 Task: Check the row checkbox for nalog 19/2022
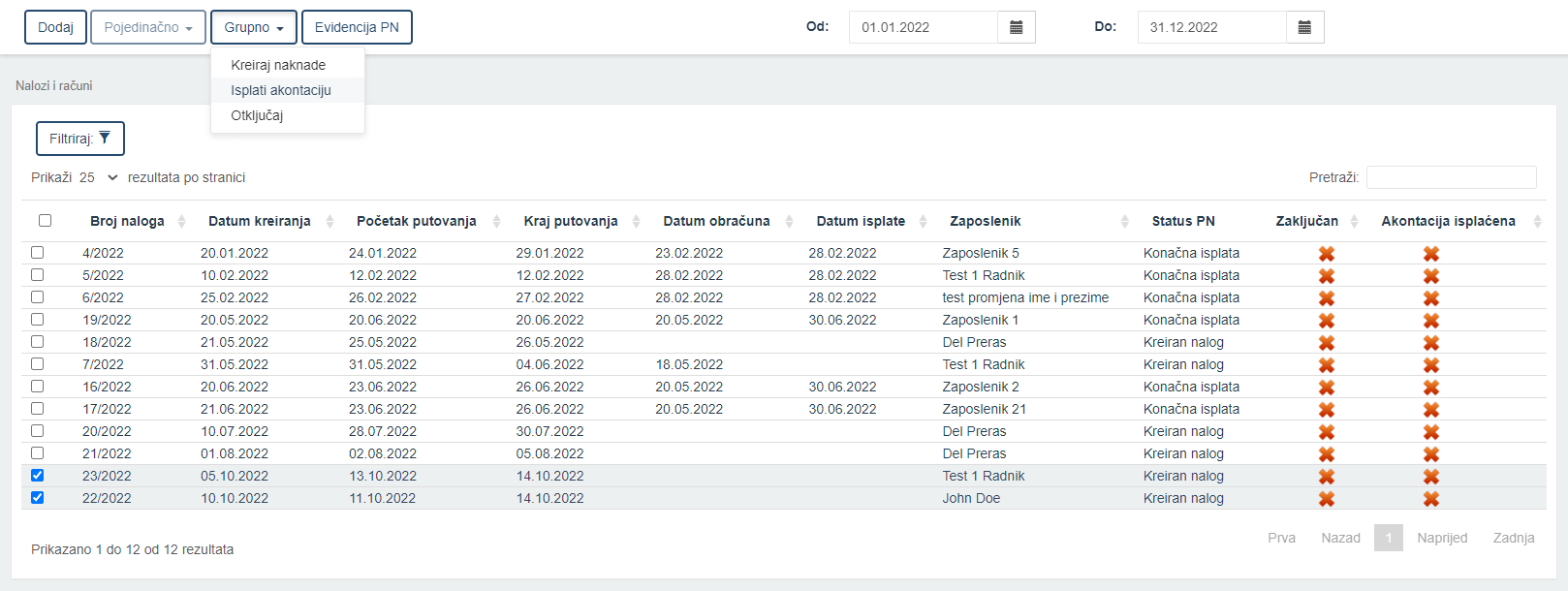(x=37, y=320)
